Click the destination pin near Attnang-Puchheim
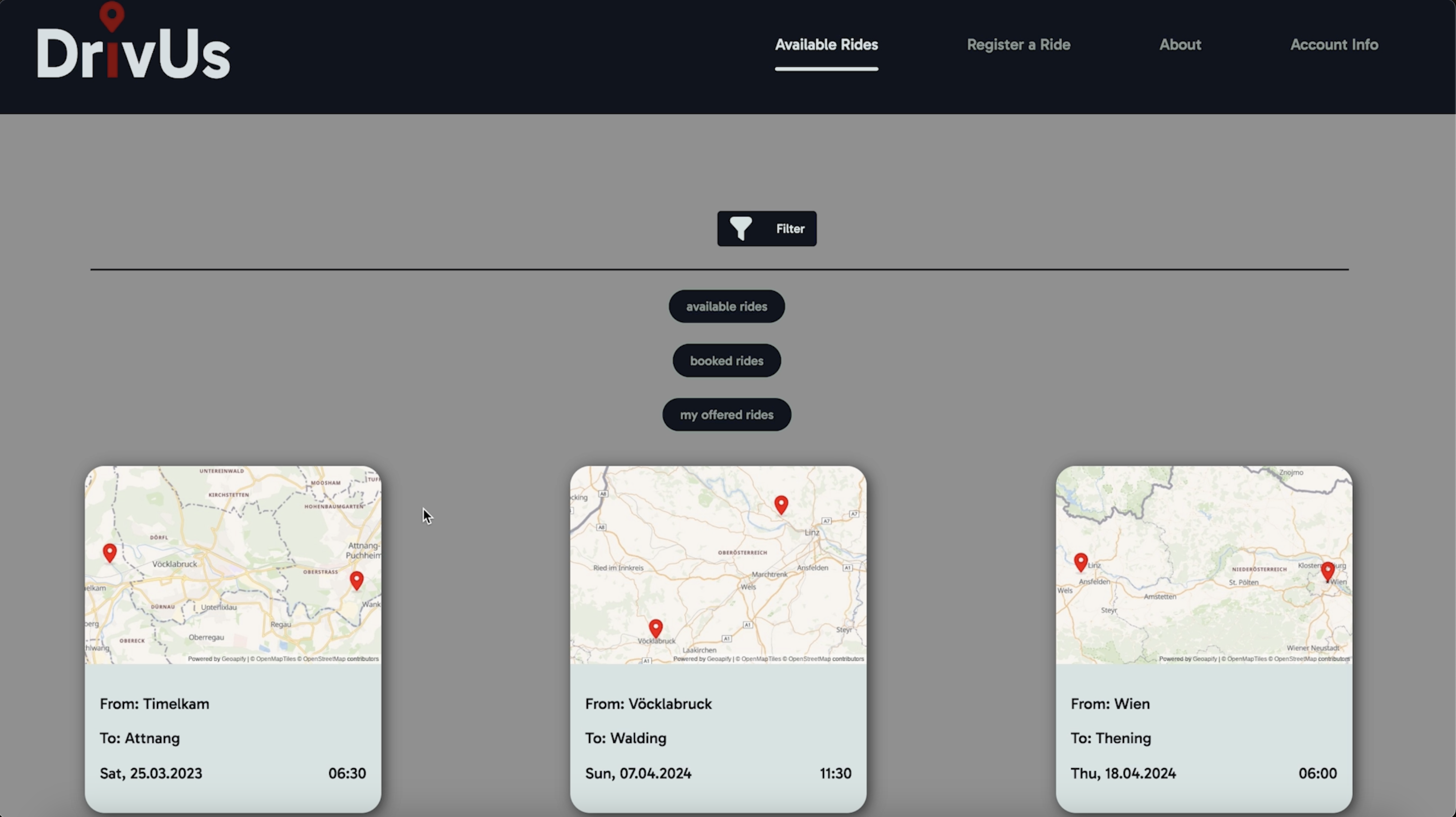The height and width of the screenshot is (817, 1456). 357,580
